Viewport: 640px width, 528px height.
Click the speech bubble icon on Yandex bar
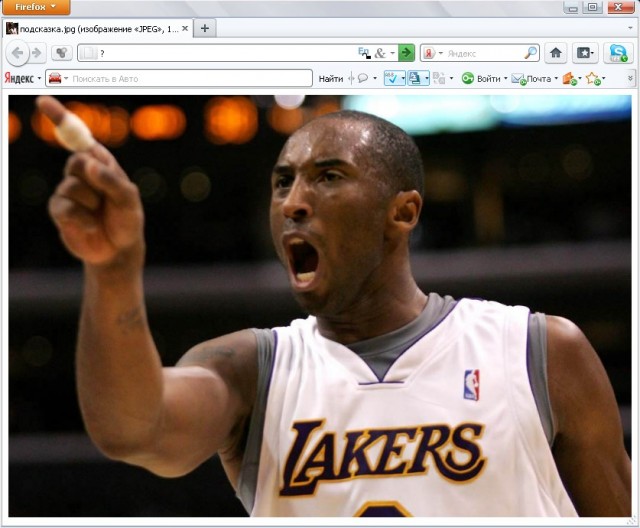362,78
